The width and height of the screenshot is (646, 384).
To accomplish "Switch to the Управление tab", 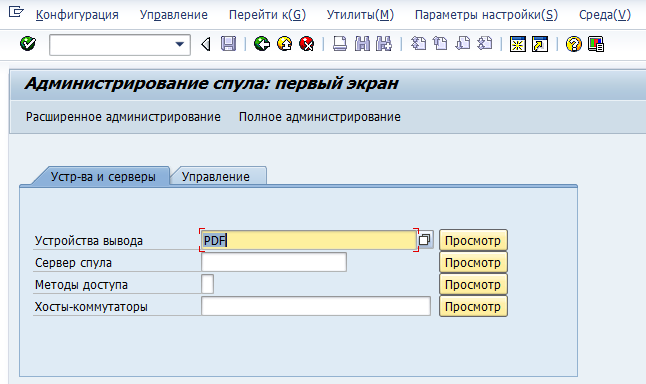I will pos(216,177).
